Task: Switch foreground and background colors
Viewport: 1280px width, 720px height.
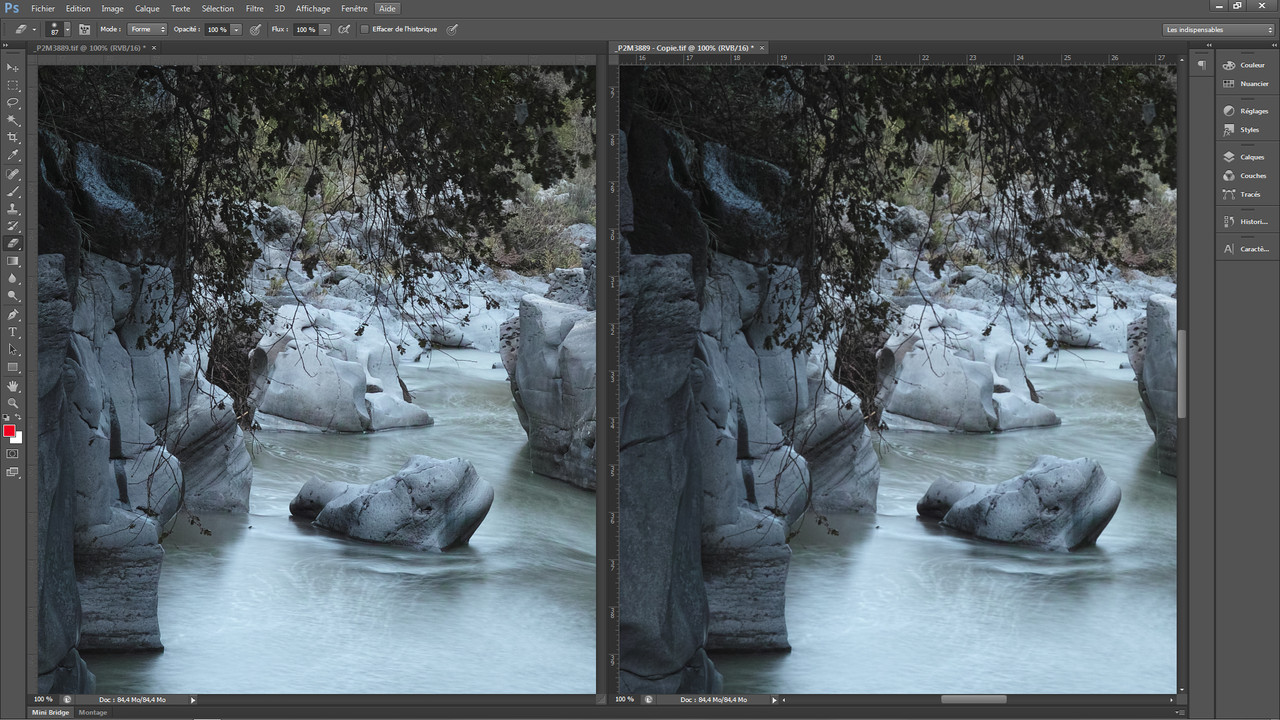Action: point(18,418)
